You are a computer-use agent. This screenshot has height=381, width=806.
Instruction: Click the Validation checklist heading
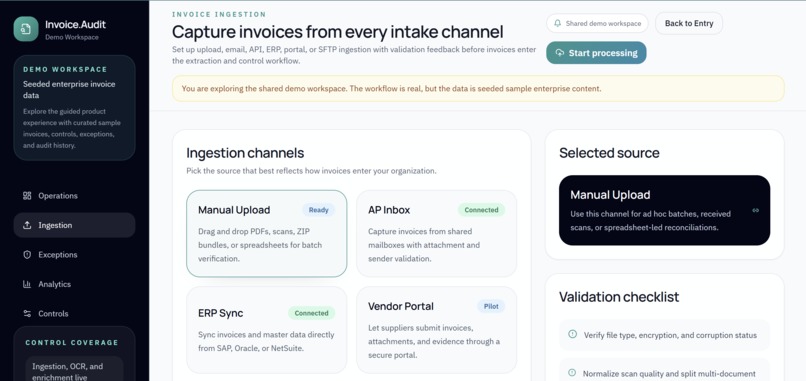(619, 297)
